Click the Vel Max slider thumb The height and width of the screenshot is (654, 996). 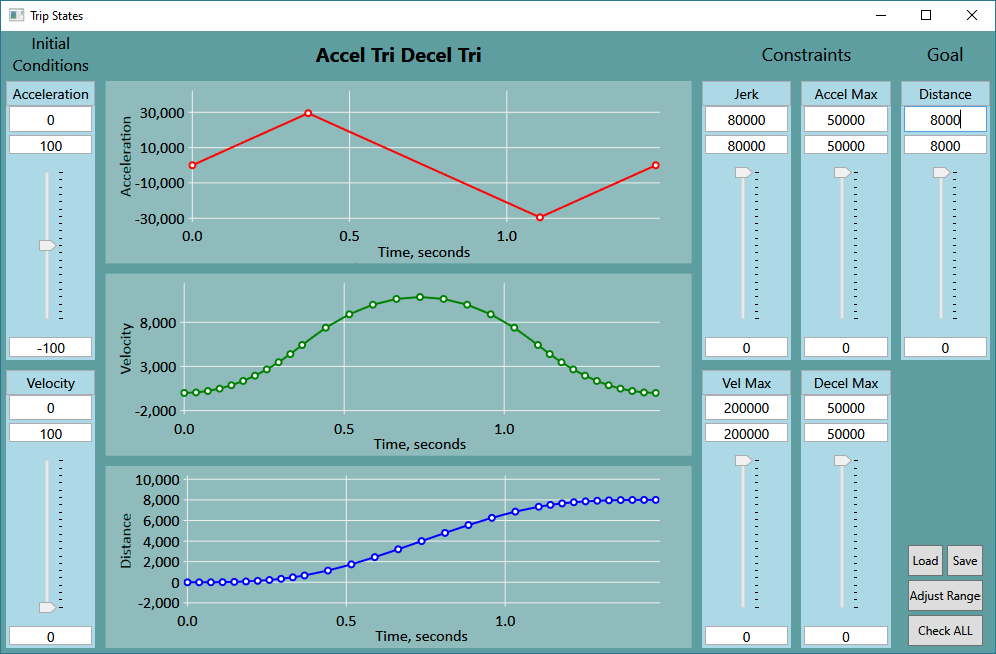pos(743,460)
